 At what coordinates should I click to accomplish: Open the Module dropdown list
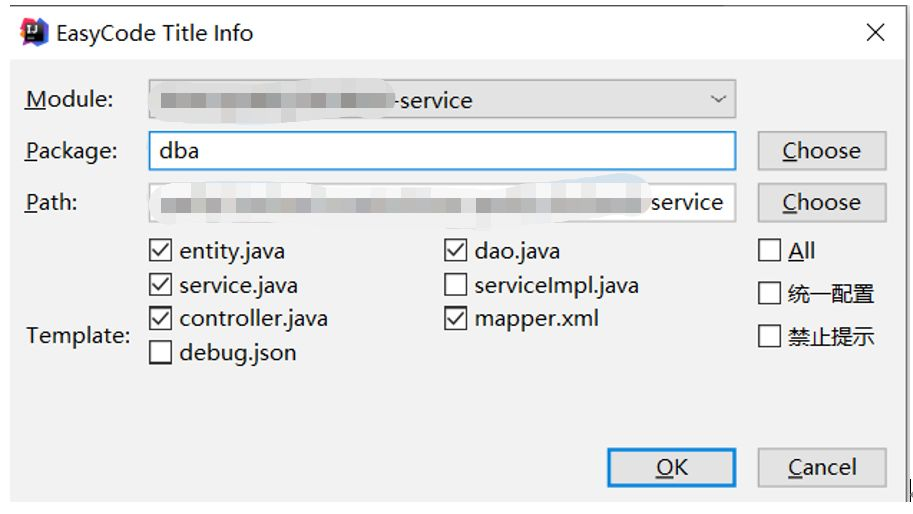442,100
